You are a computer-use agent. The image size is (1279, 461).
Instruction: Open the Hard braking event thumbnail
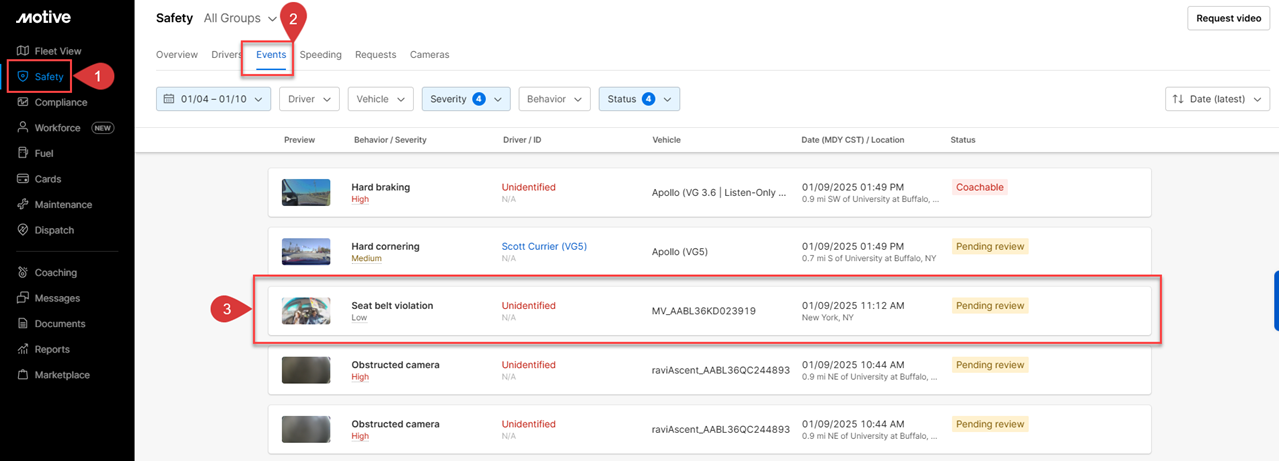pos(306,192)
